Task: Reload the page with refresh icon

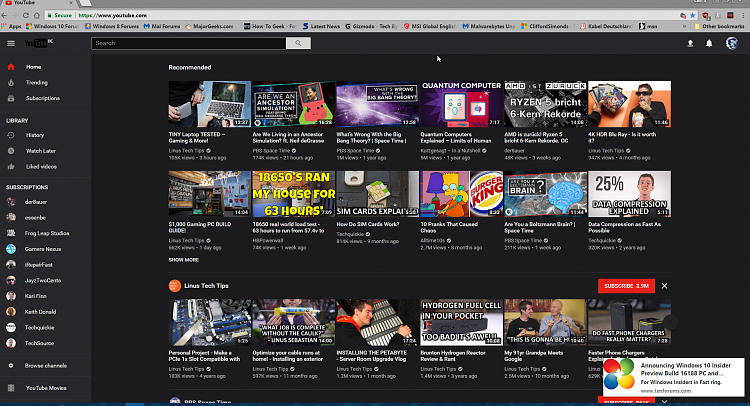Action: (x=26, y=15)
